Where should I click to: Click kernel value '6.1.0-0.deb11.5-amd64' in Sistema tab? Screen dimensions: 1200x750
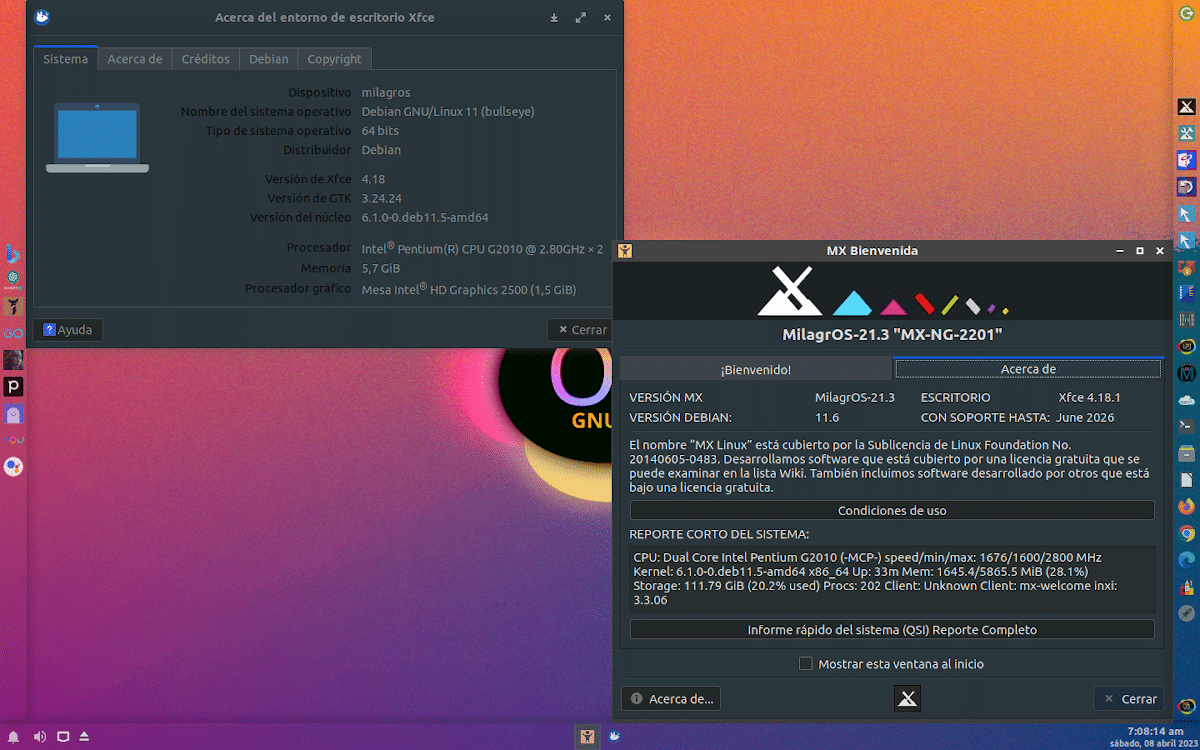425,217
